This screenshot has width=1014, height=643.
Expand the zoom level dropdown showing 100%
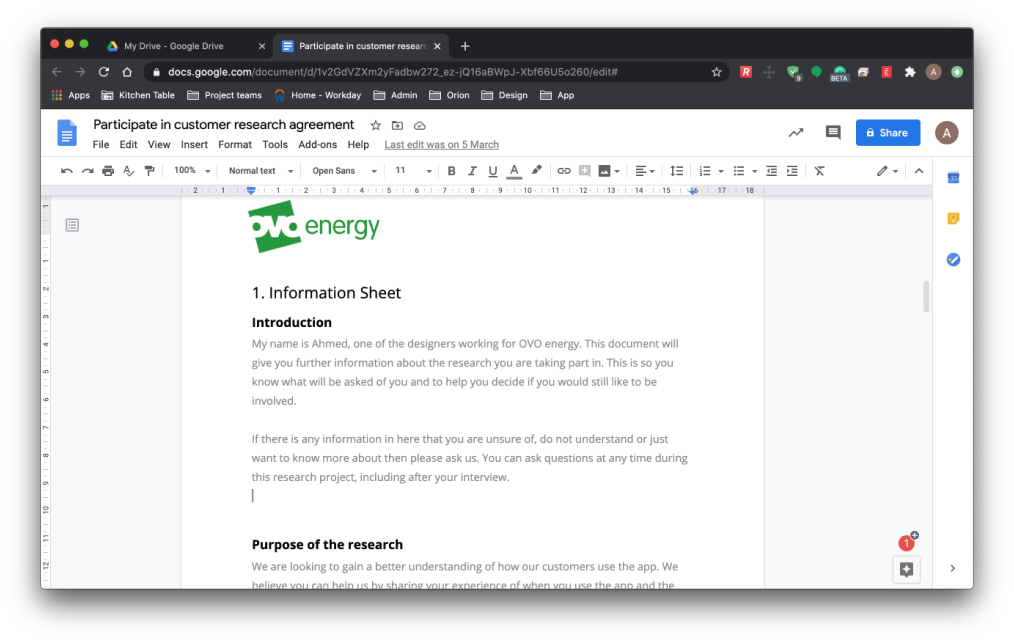[x=190, y=170]
